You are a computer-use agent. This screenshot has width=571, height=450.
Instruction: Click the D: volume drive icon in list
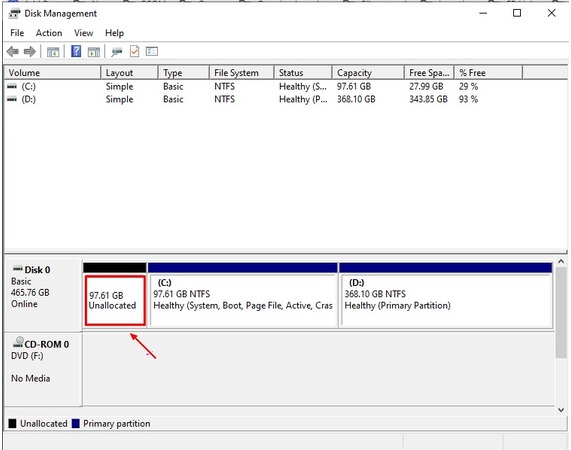(x=12, y=99)
